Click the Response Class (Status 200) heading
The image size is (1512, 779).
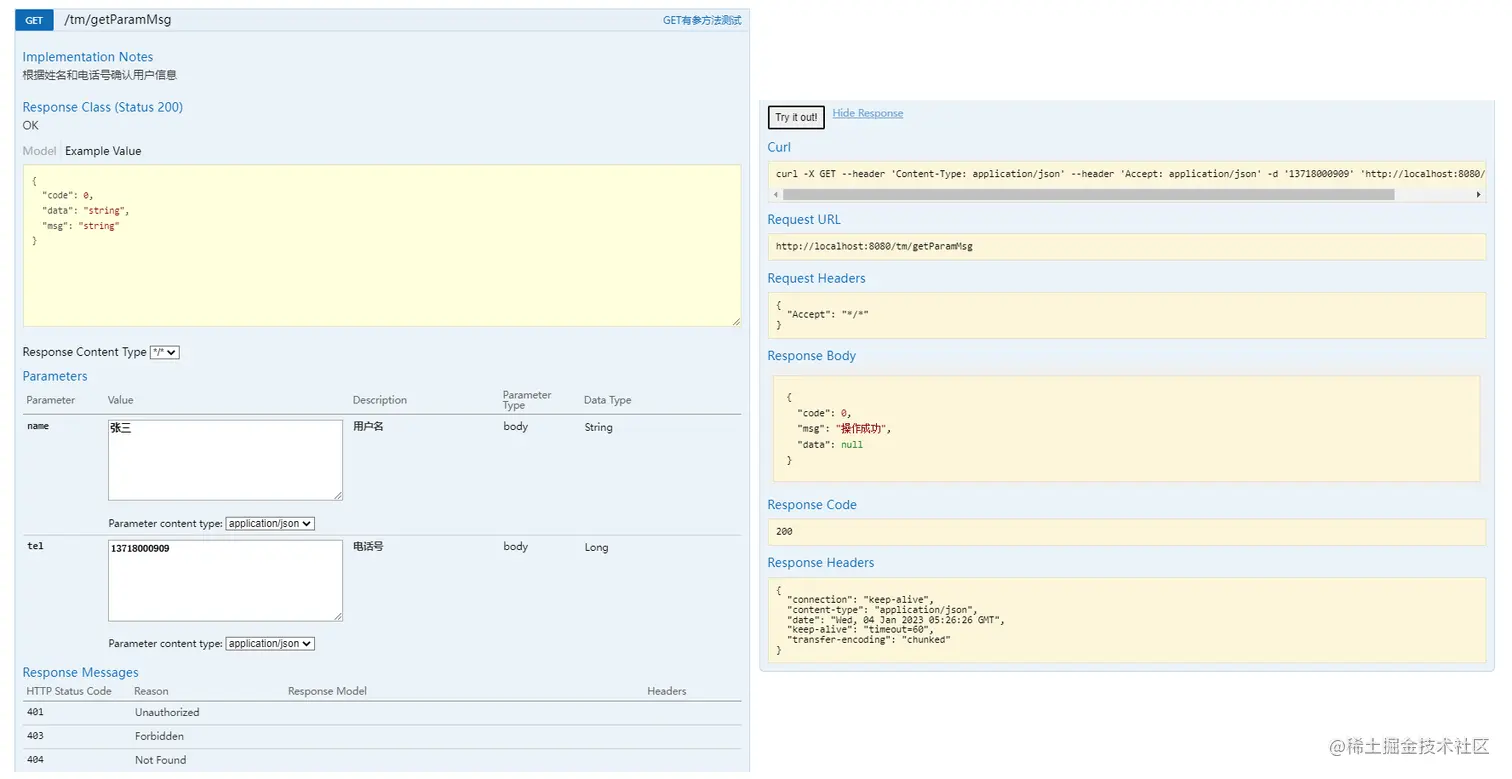(103, 107)
